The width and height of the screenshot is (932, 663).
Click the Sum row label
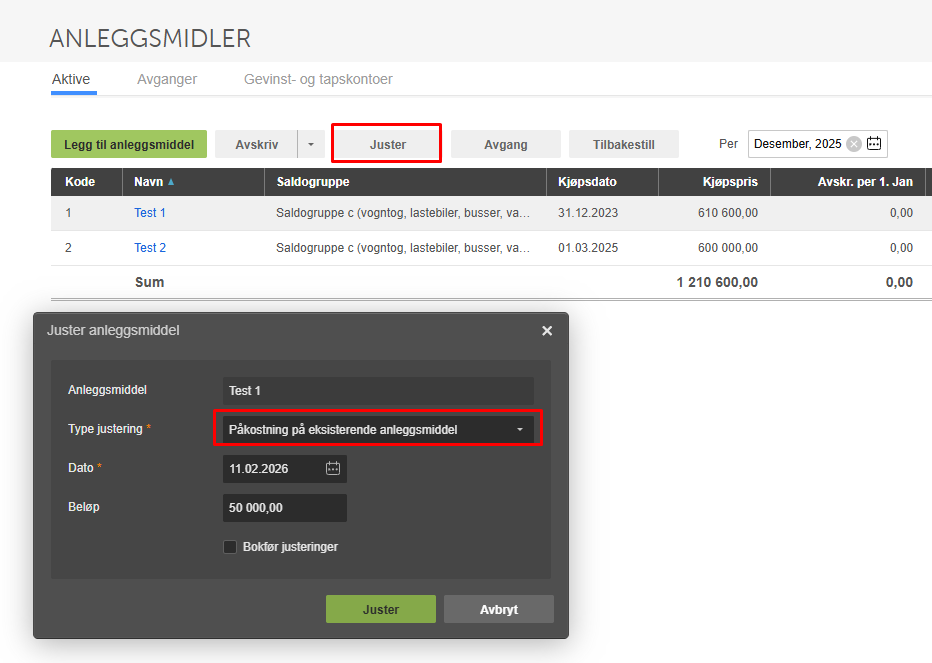(x=149, y=282)
